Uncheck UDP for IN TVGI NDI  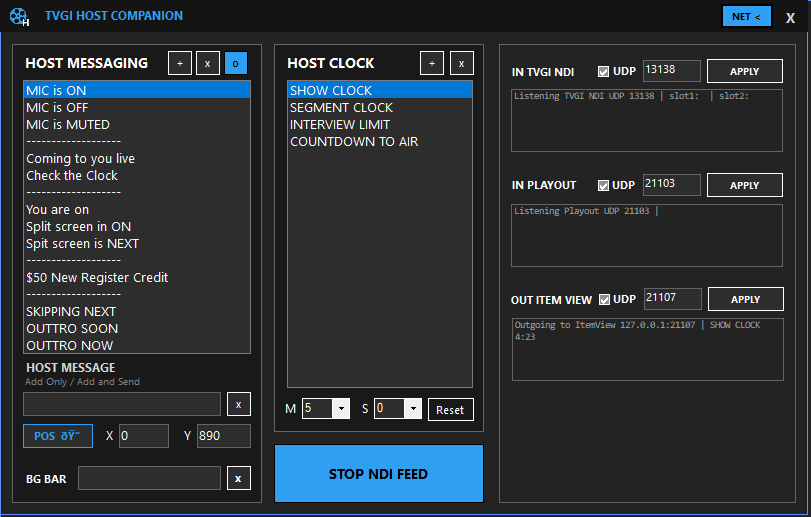[603, 71]
